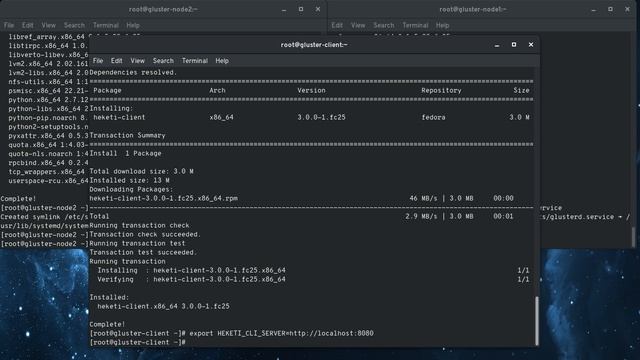Image resolution: width=640 pixels, height=360 pixels.
Task: Minimize the gluster-client terminal window
Action: tap(497, 45)
